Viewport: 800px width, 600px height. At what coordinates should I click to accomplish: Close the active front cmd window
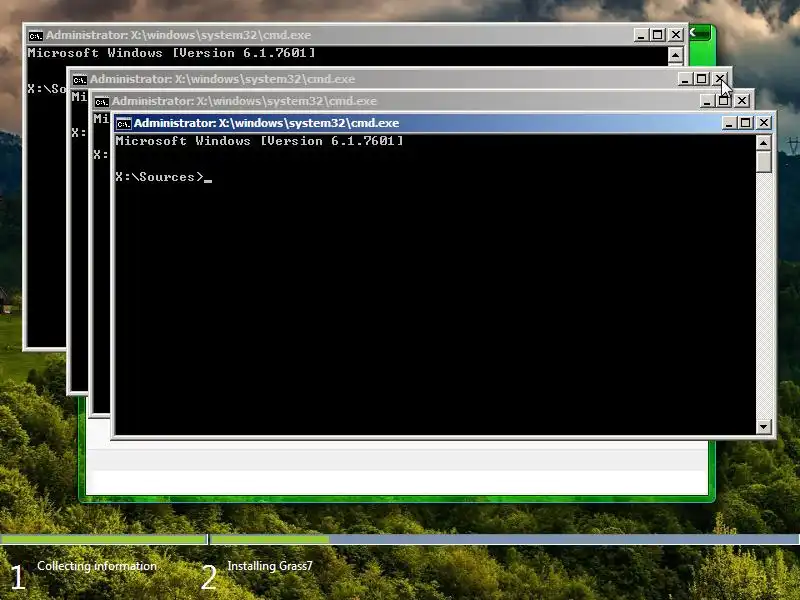click(x=764, y=123)
